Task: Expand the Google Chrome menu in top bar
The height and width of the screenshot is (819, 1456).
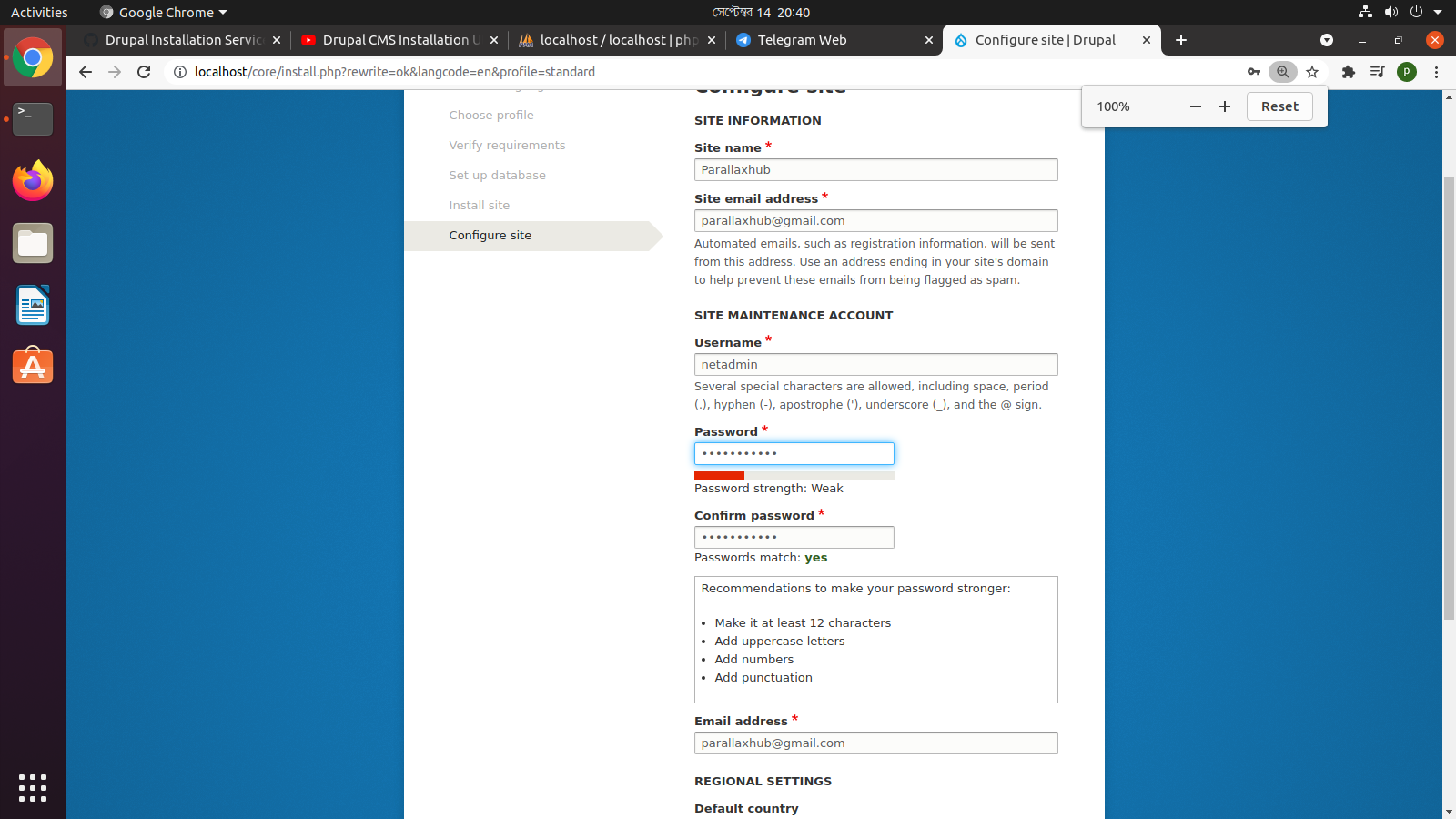Action: 162,12
